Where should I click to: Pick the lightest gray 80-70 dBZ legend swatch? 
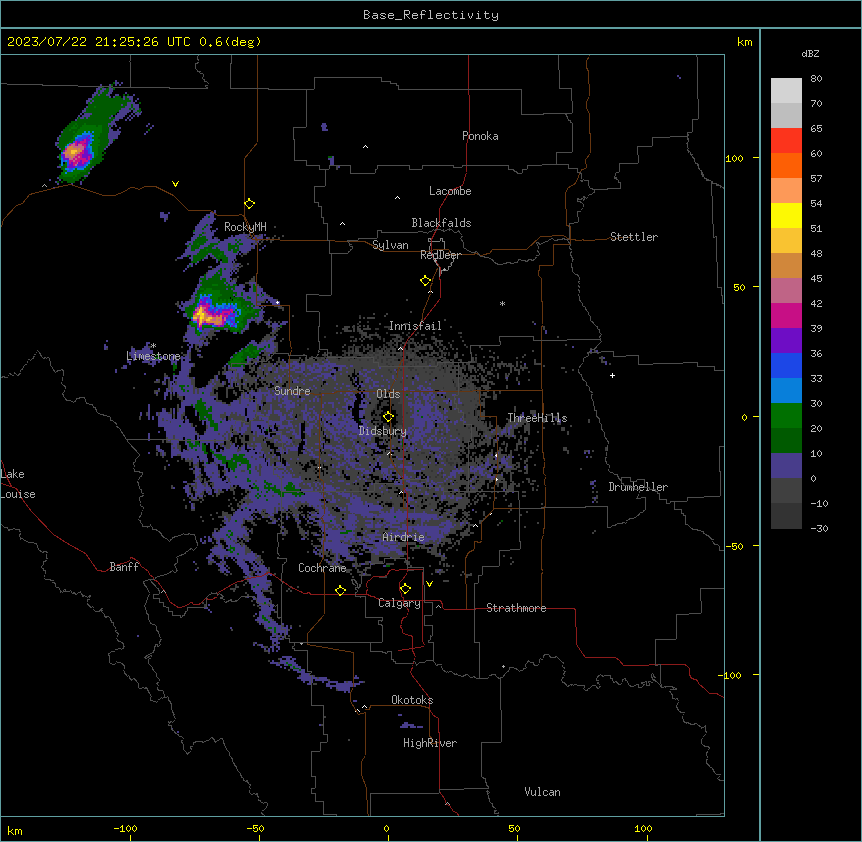(x=786, y=91)
